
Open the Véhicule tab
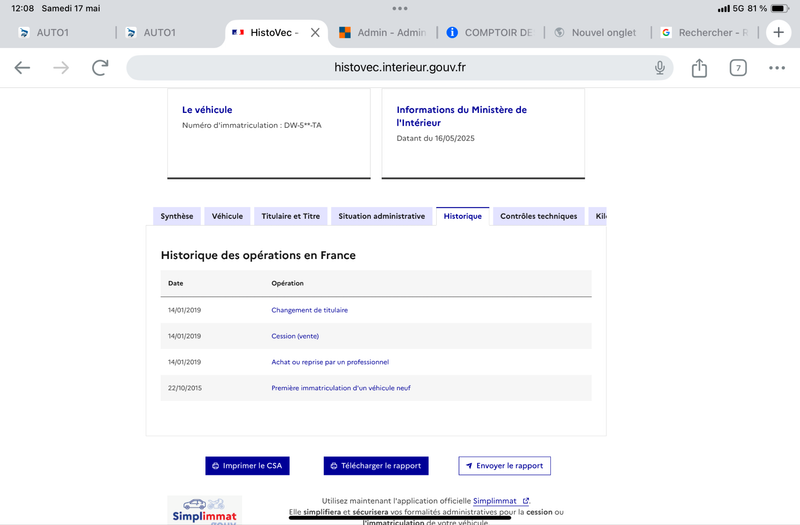(x=227, y=216)
